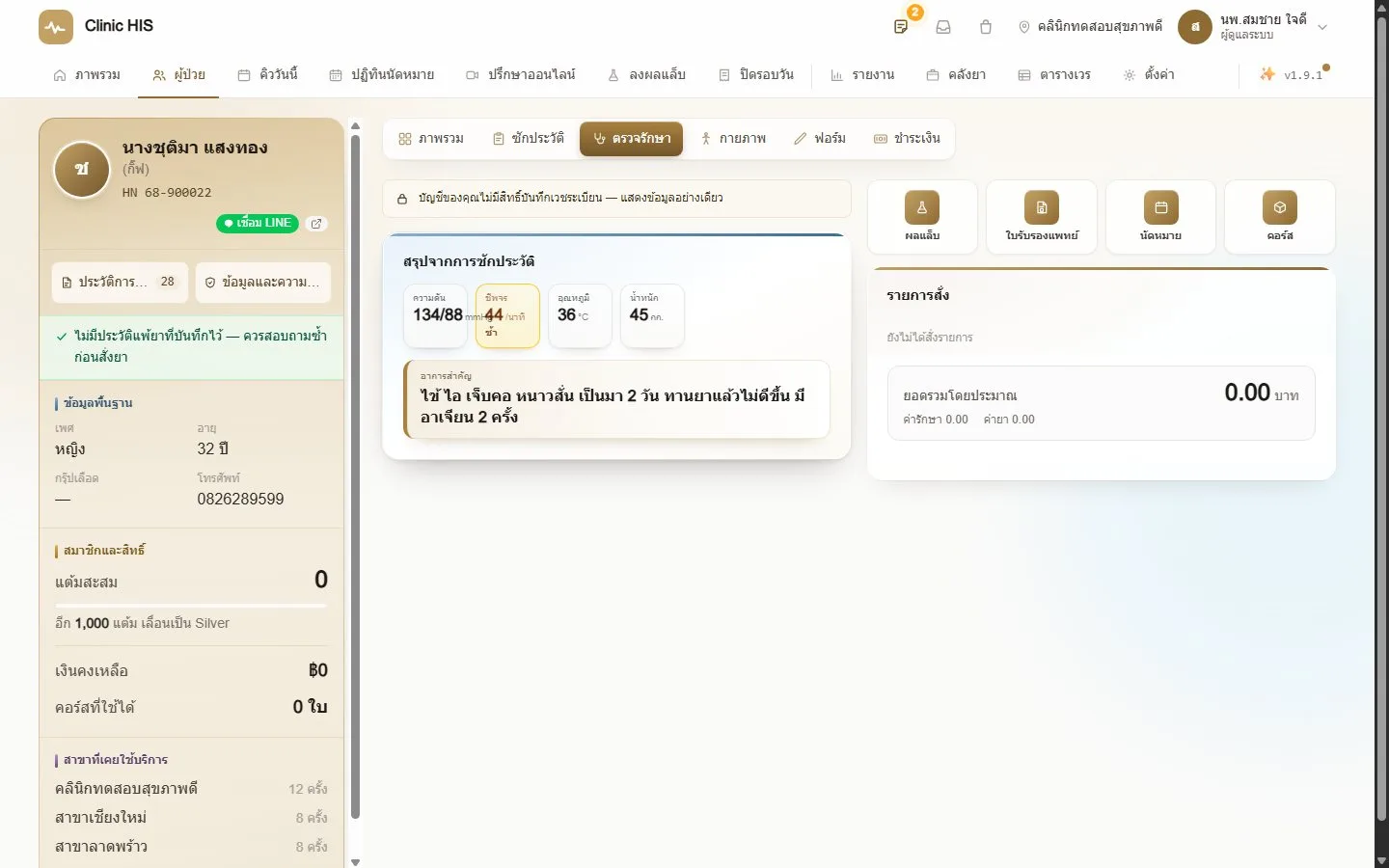The height and width of the screenshot is (868, 1389).
Task: Open the ลงผลแล็บ navigation item
Action: (x=646, y=75)
